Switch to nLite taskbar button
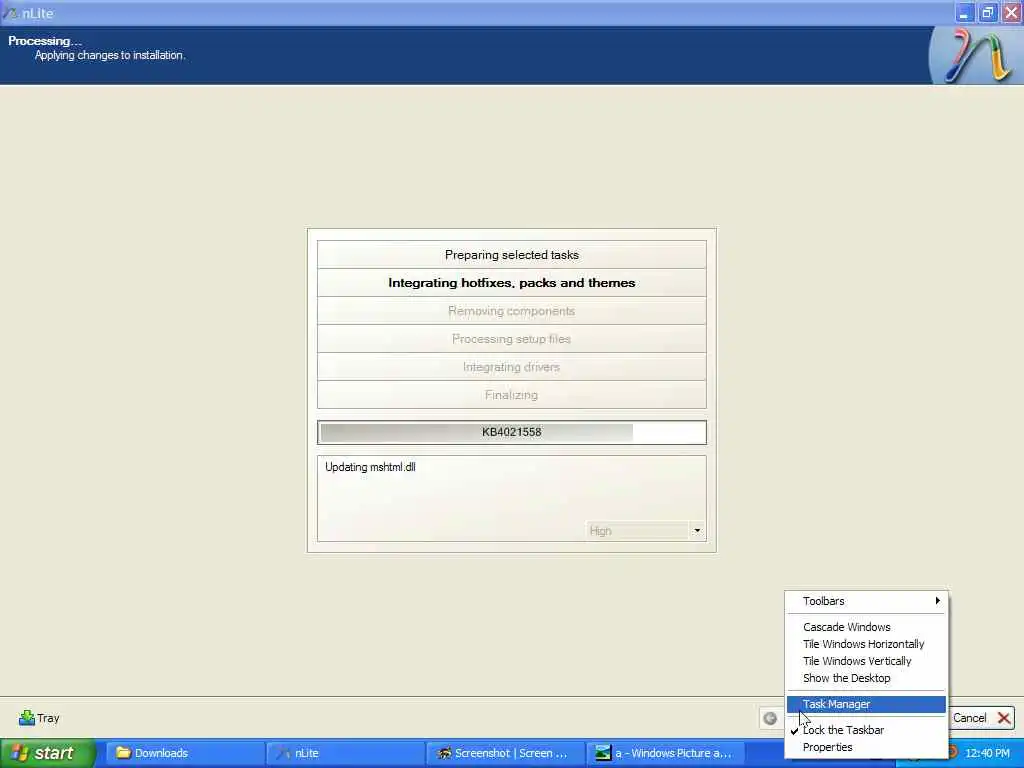 tap(344, 753)
